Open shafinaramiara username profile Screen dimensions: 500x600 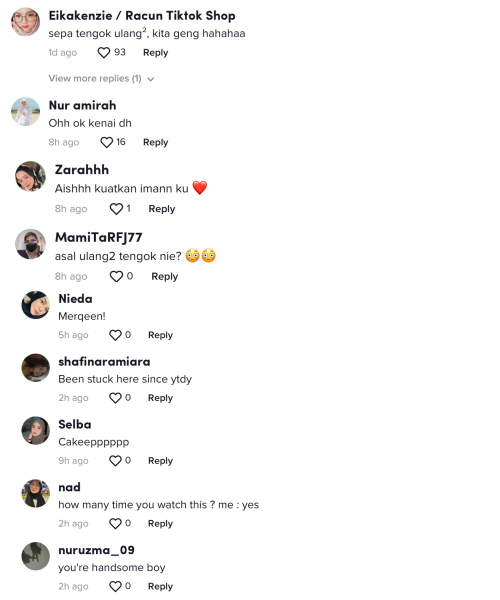(x=104, y=362)
